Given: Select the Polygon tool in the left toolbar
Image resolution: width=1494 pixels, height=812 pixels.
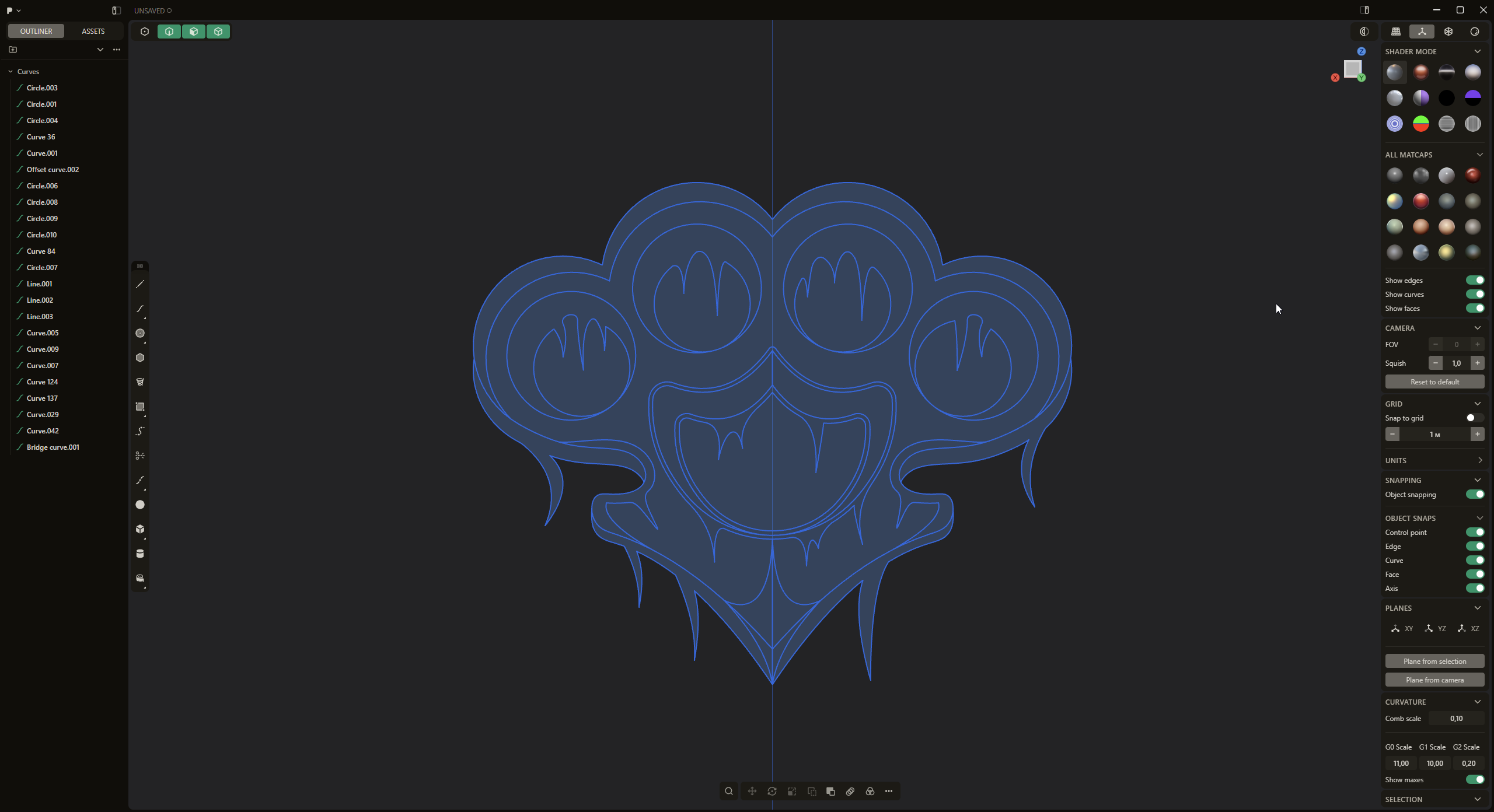Looking at the screenshot, I should pyautogui.click(x=140, y=358).
